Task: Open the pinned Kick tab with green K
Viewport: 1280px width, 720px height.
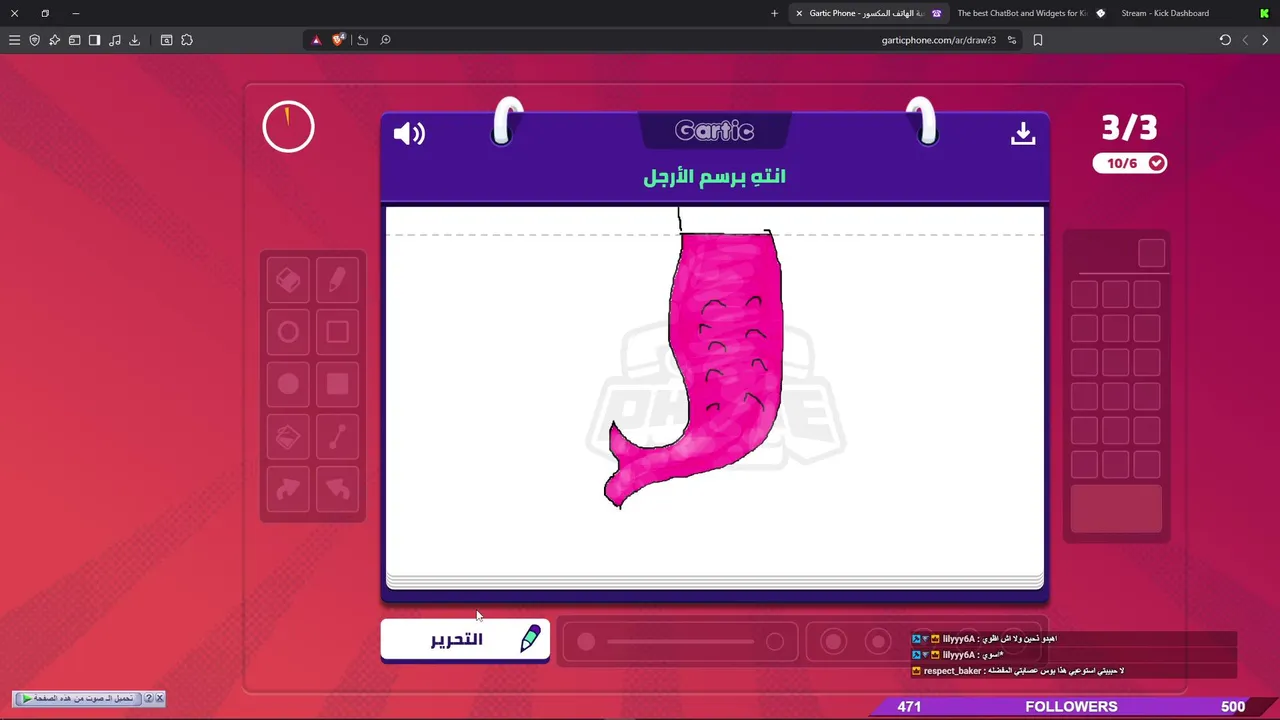Action: (x=1264, y=13)
